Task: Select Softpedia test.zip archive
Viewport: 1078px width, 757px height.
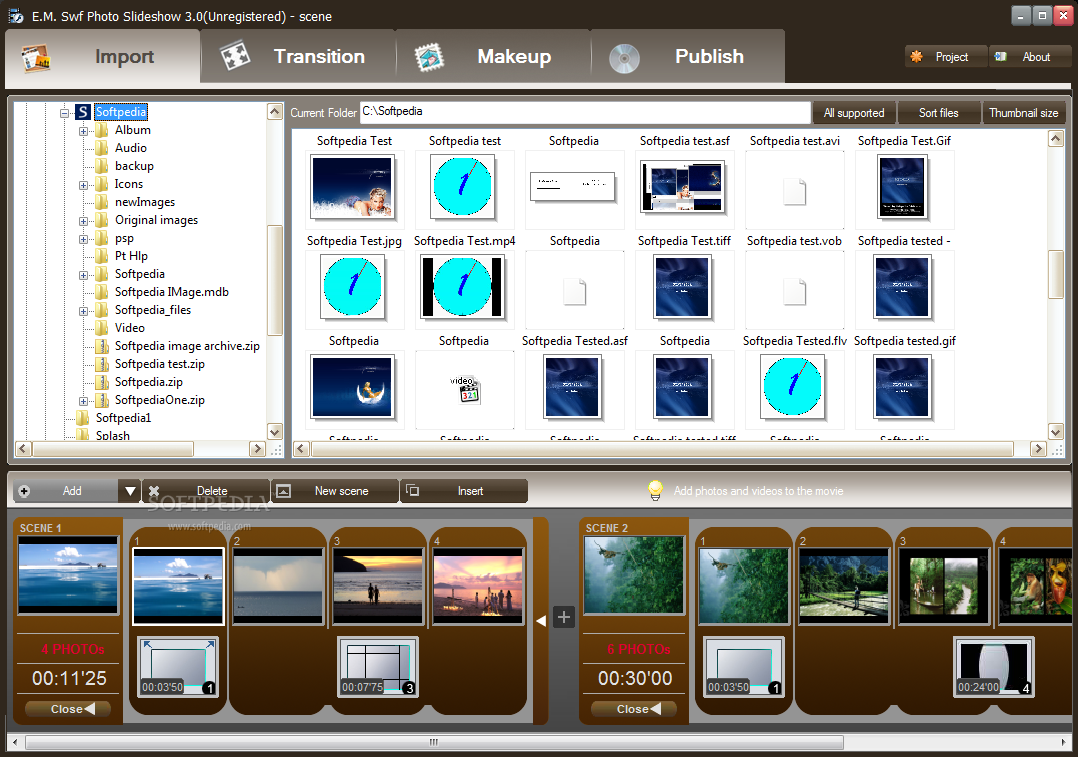Action: point(160,364)
